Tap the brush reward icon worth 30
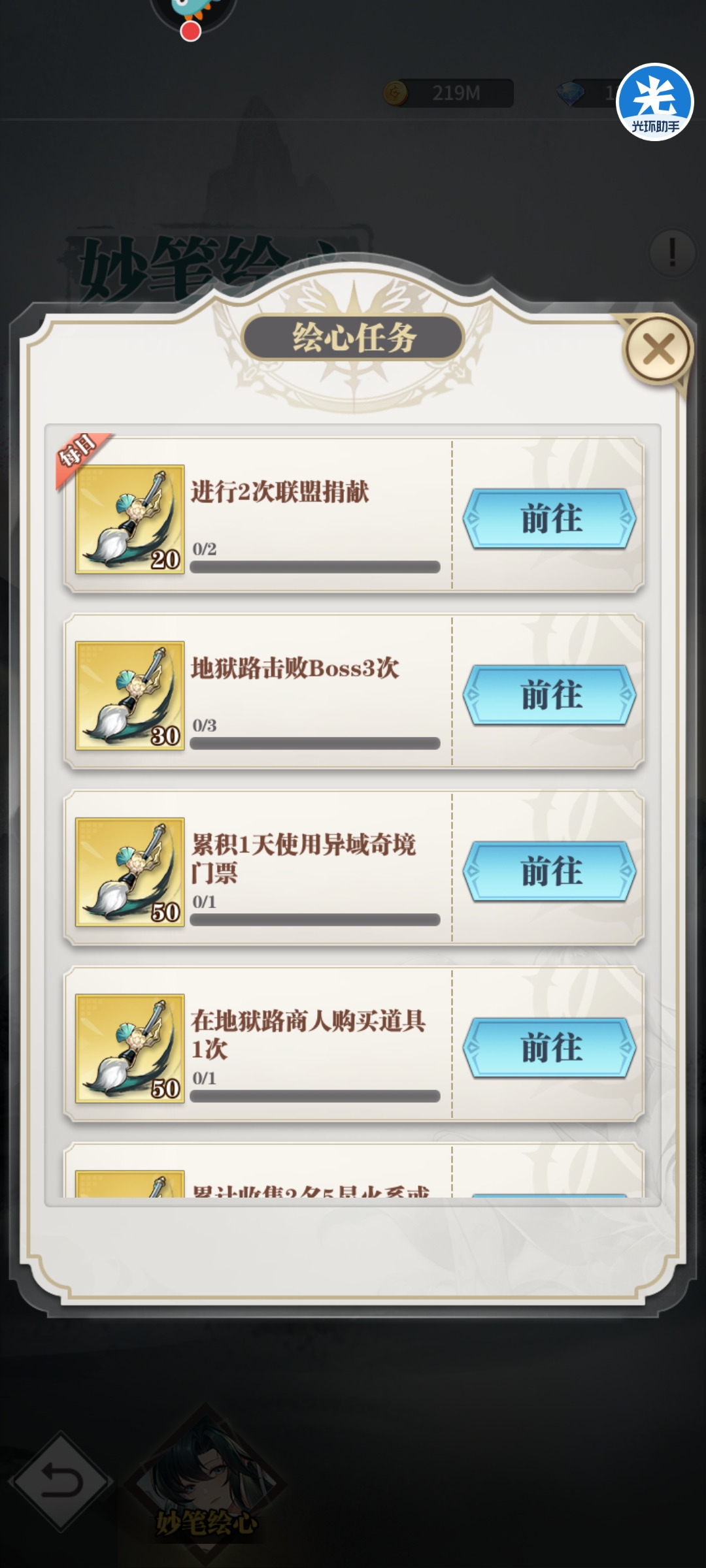The width and height of the screenshot is (706, 1568). [x=130, y=696]
